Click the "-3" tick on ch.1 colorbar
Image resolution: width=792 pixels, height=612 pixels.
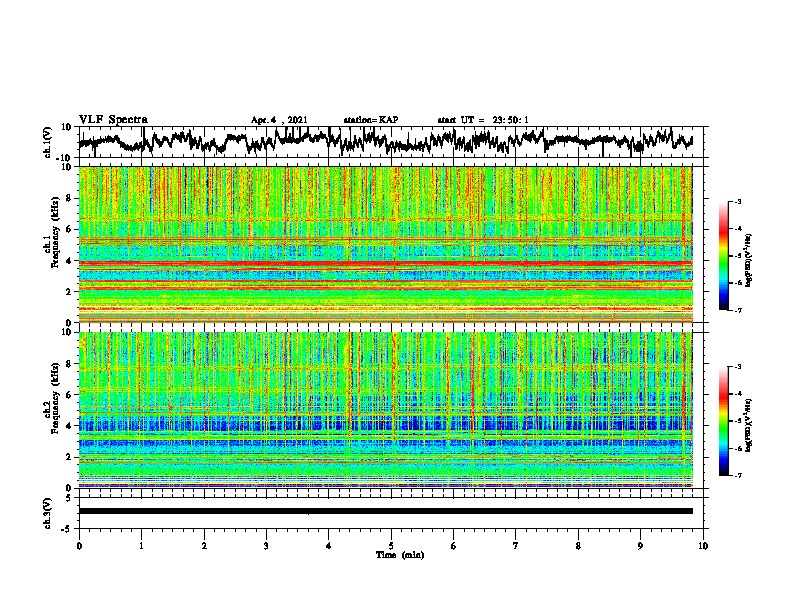737,202
